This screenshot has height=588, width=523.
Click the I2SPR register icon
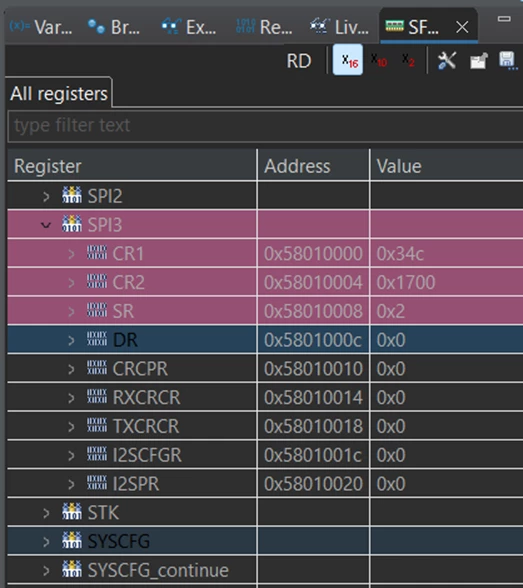(x=97, y=483)
